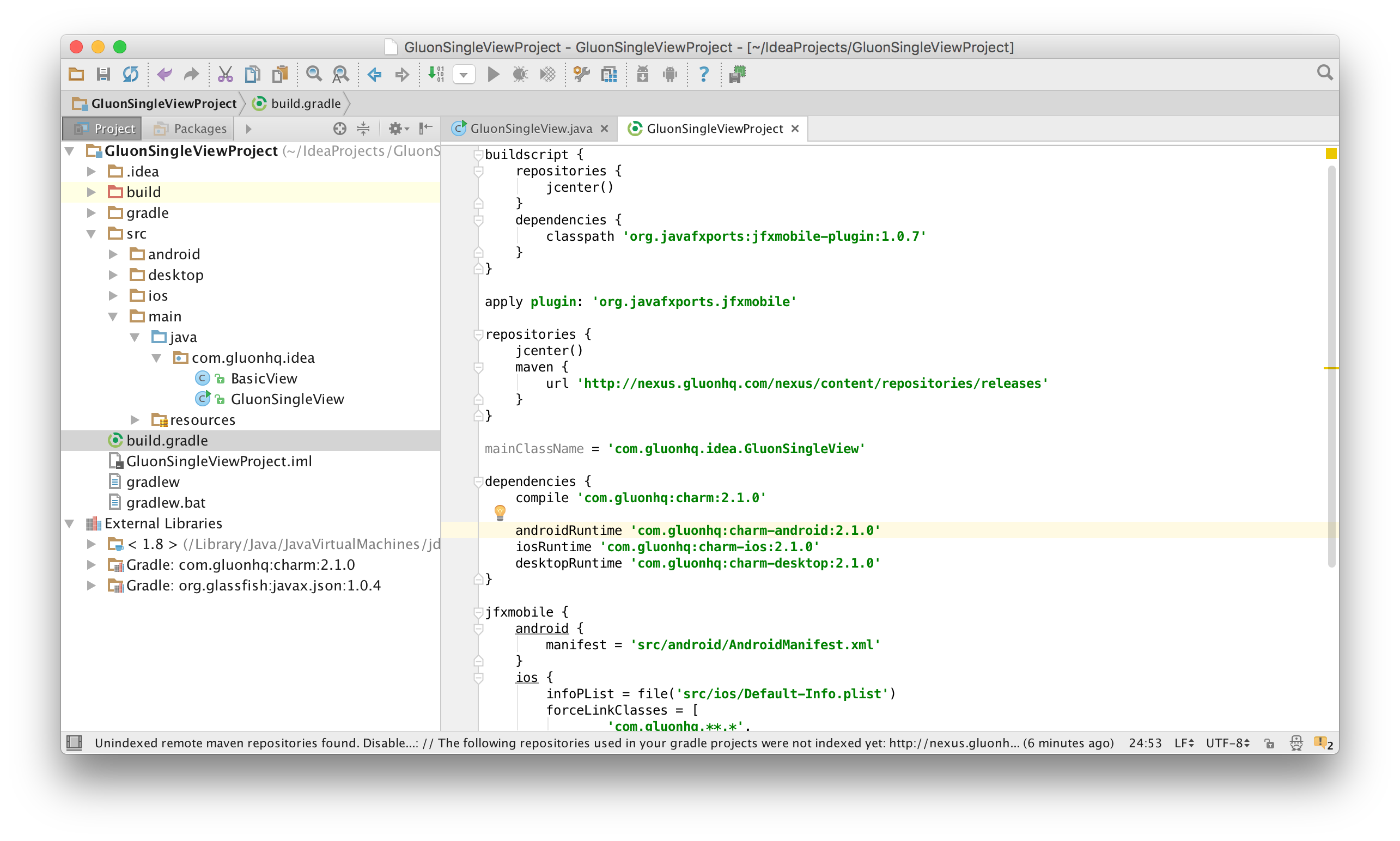Click the Replace magnifier with A icon
The image size is (1400, 841).
tap(340, 74)
